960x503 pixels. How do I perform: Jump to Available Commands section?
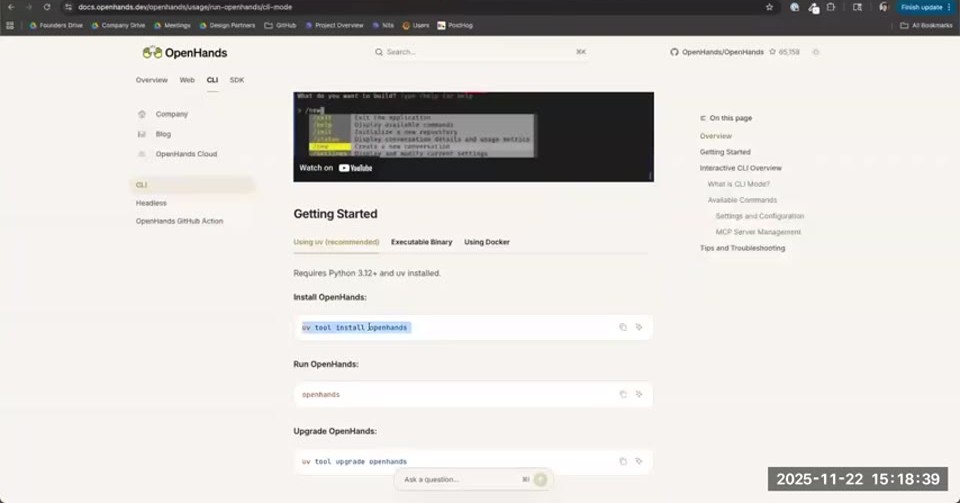742,200
